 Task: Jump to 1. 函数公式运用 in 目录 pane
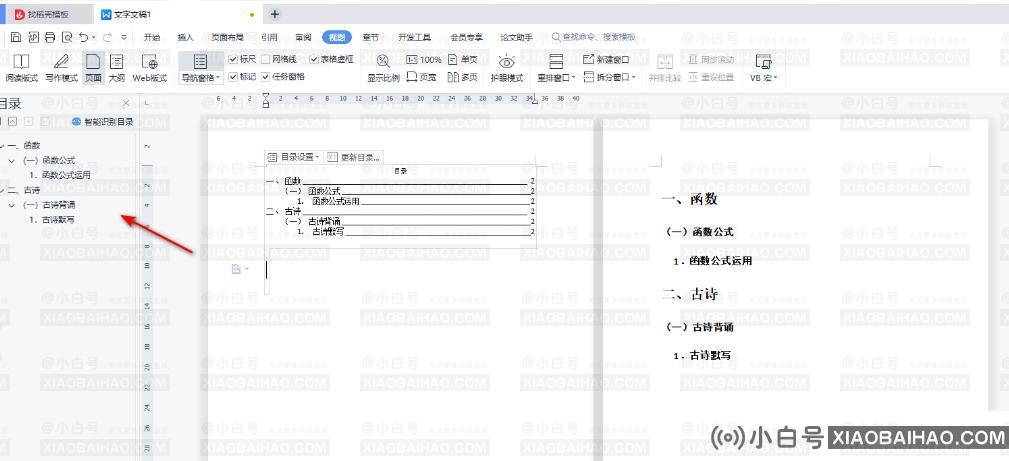coord(60,175)
